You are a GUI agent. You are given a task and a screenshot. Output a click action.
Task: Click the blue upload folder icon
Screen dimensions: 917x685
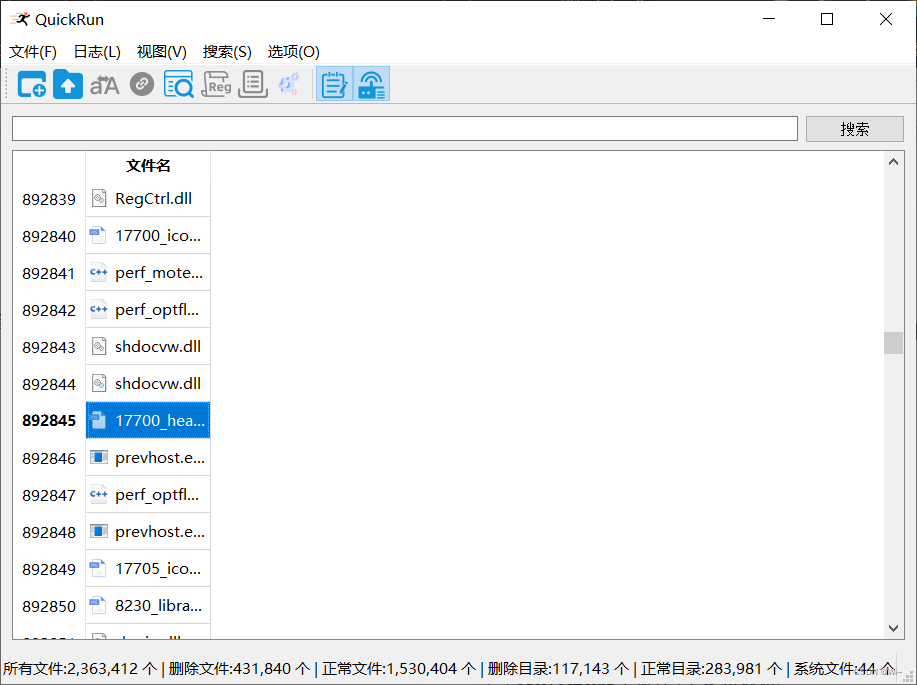67,84
